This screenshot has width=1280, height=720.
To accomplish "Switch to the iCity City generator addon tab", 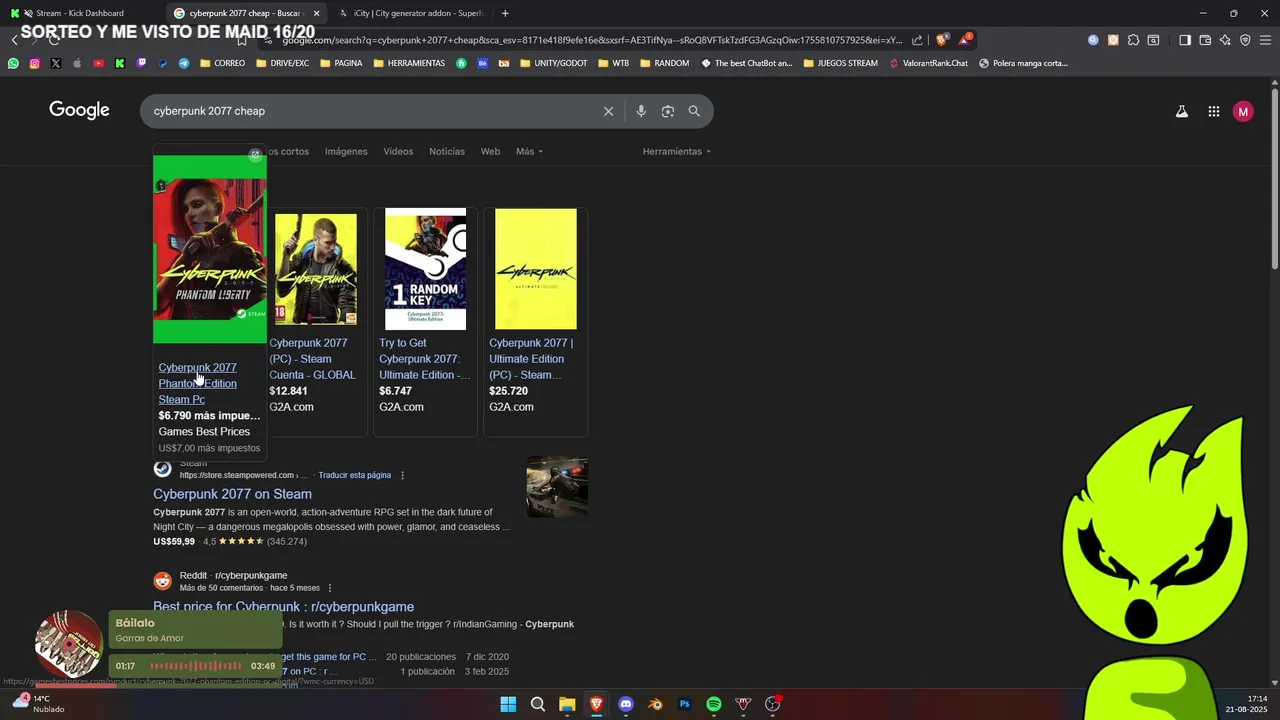I will [410, 13].
